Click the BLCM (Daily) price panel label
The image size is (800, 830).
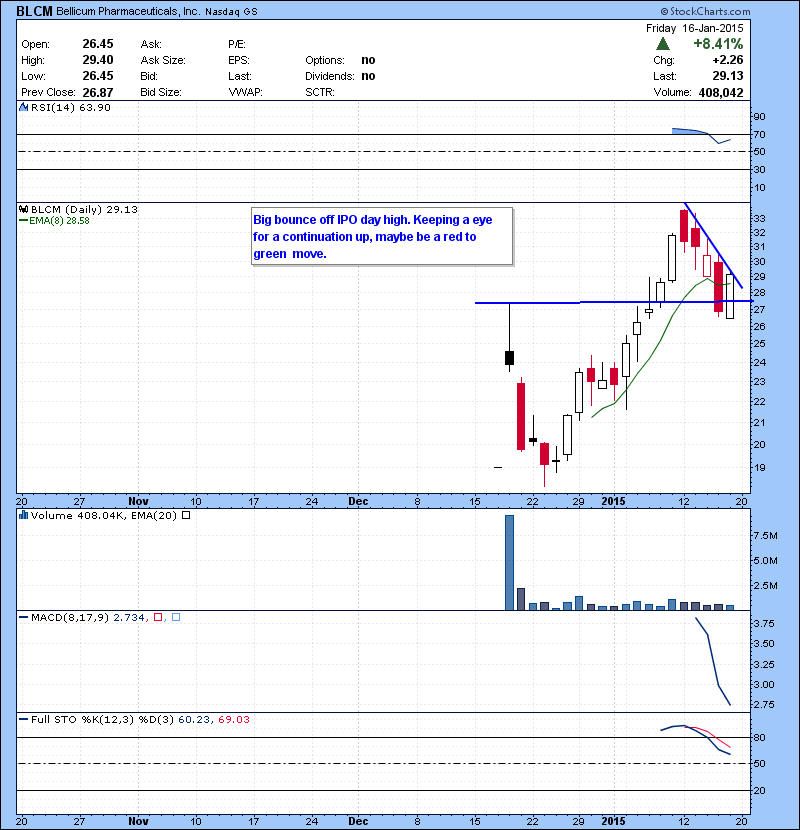84,209
